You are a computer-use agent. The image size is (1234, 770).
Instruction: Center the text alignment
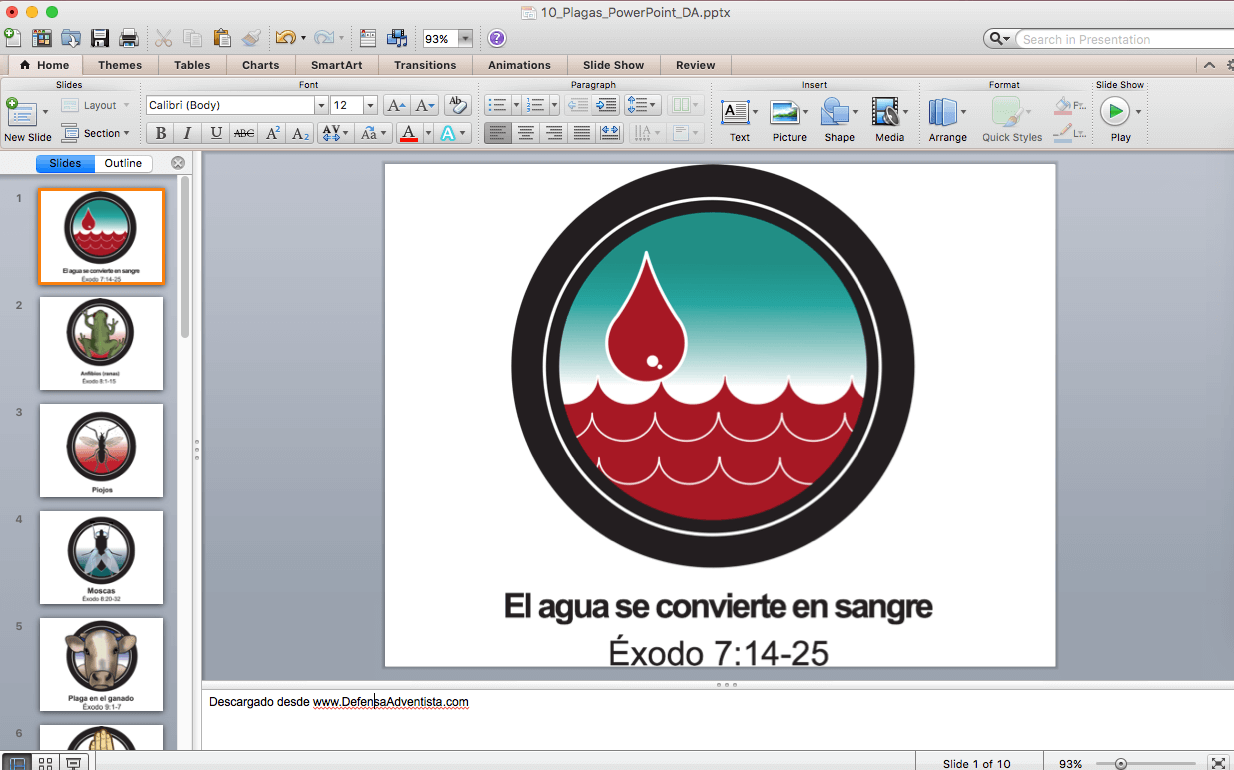pos(526,133)
